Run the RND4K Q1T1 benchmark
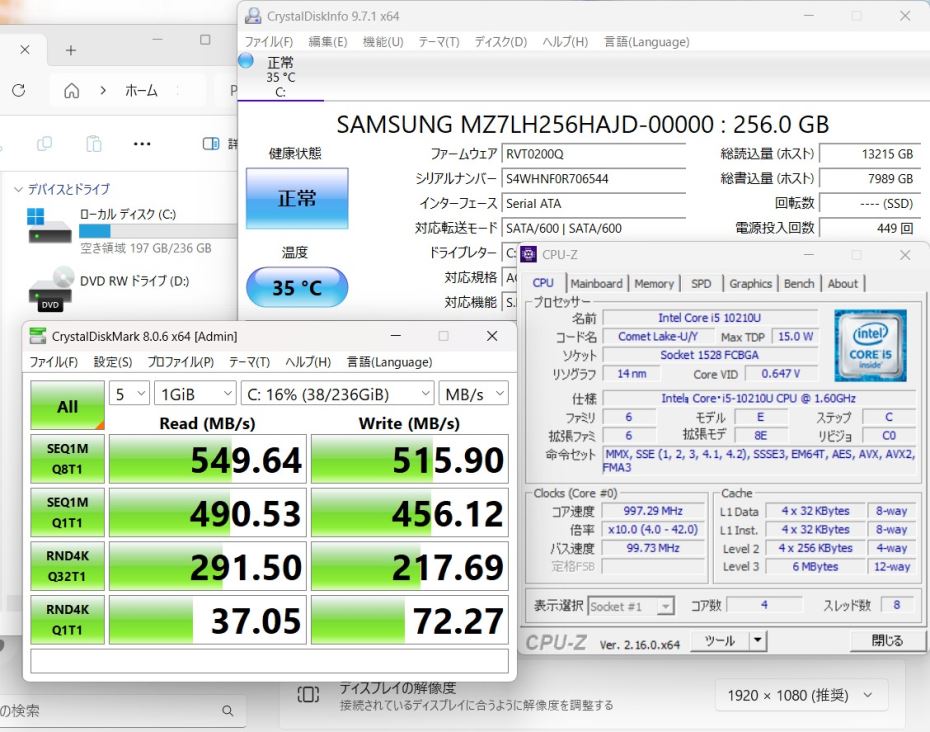The width and height of the screenshot is (930, 732). tap(68, 620)
